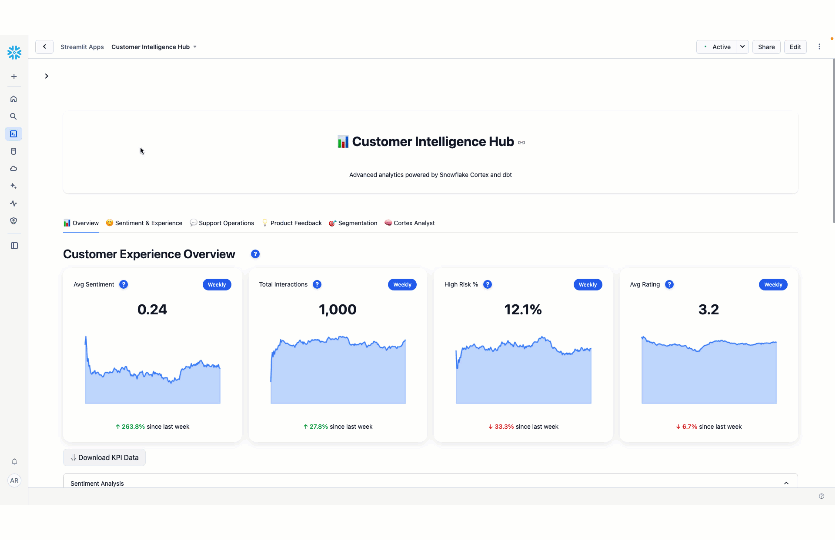Collapse the Sentiment Analysis expander

click(786, 483)
